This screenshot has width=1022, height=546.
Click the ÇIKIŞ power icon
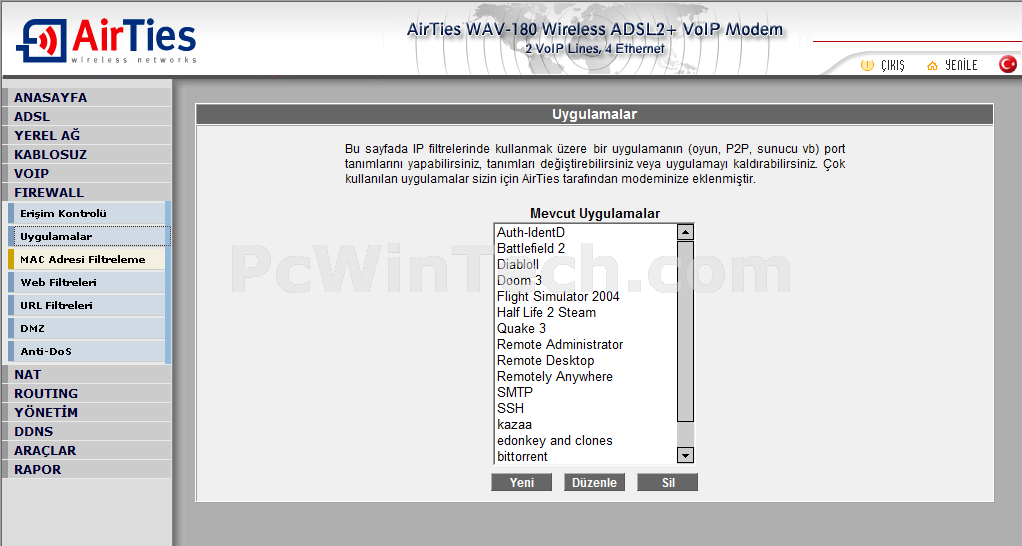click(867, 65)
